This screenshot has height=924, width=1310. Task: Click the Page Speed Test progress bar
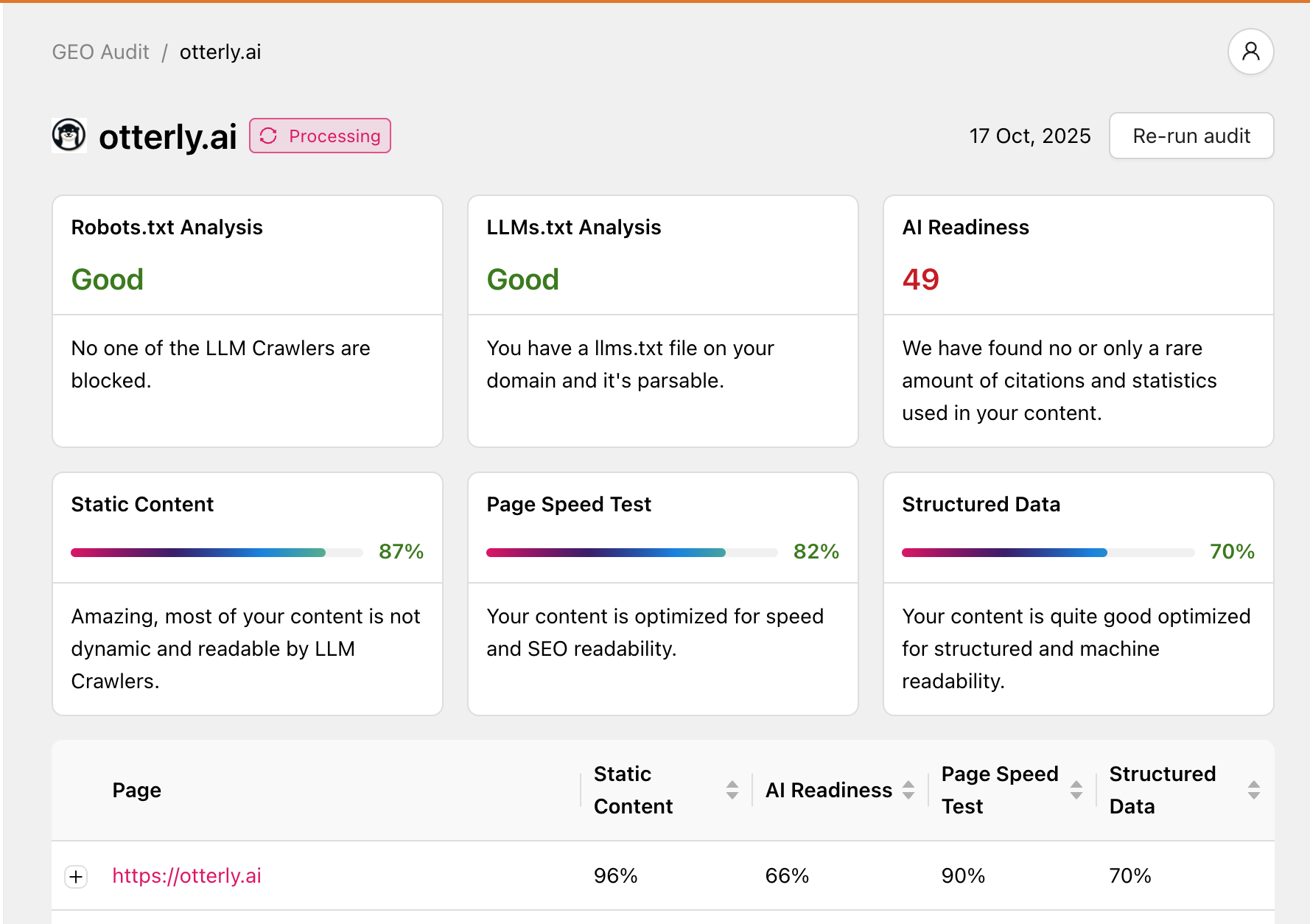coord(631,553)
